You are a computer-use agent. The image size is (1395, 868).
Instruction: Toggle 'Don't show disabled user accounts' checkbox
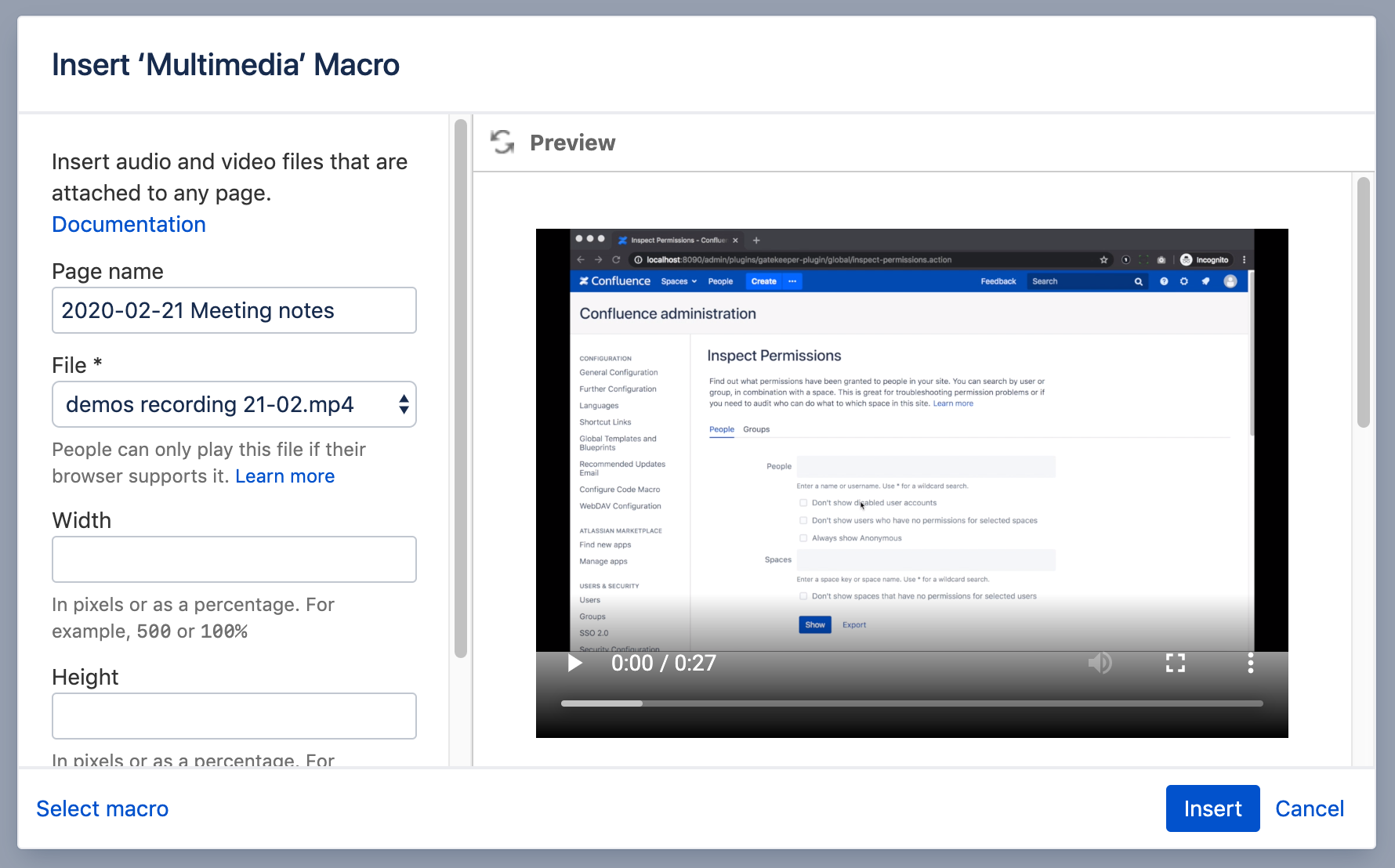point(803,503)
